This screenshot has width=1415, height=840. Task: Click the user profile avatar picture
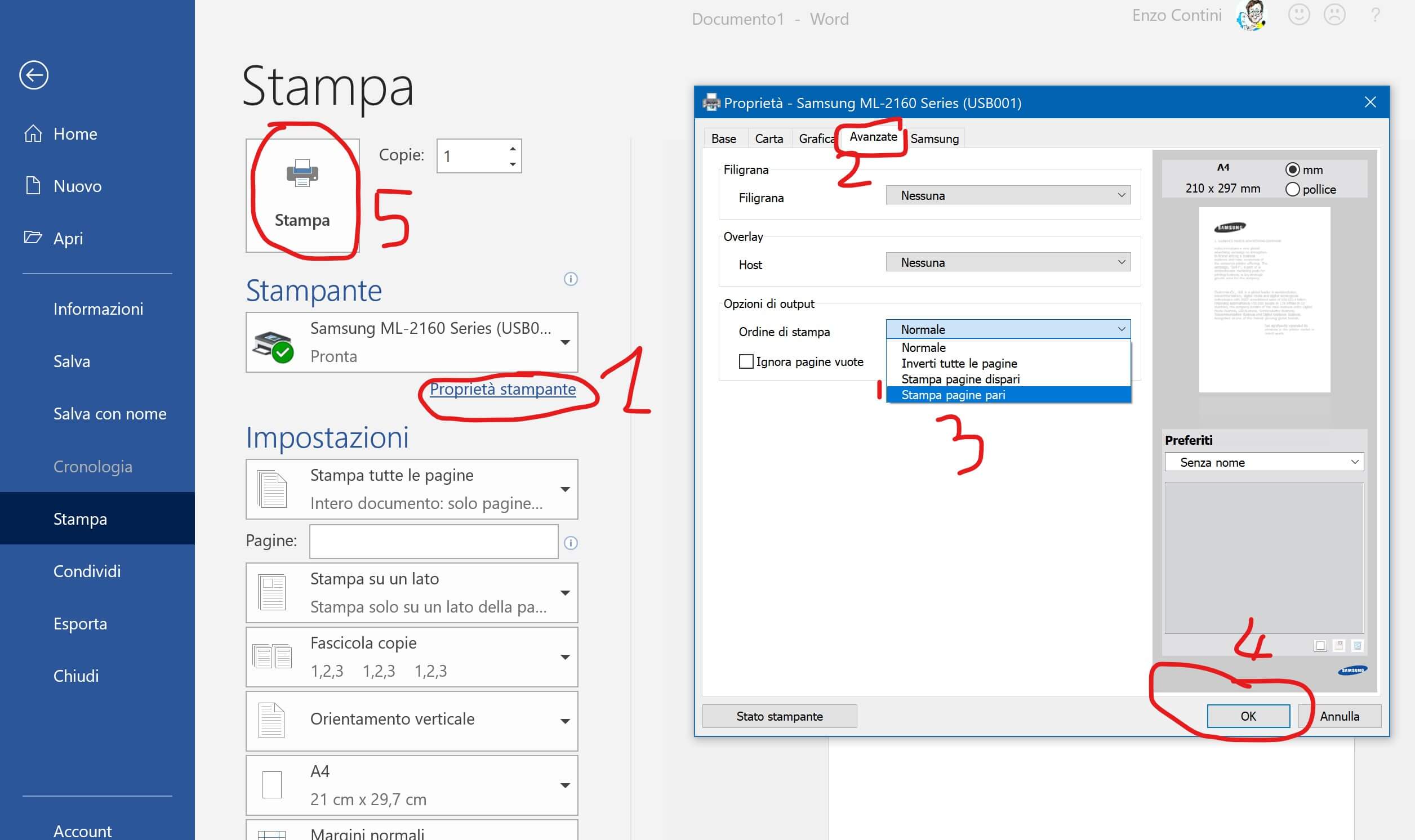tap(1251, 15)
